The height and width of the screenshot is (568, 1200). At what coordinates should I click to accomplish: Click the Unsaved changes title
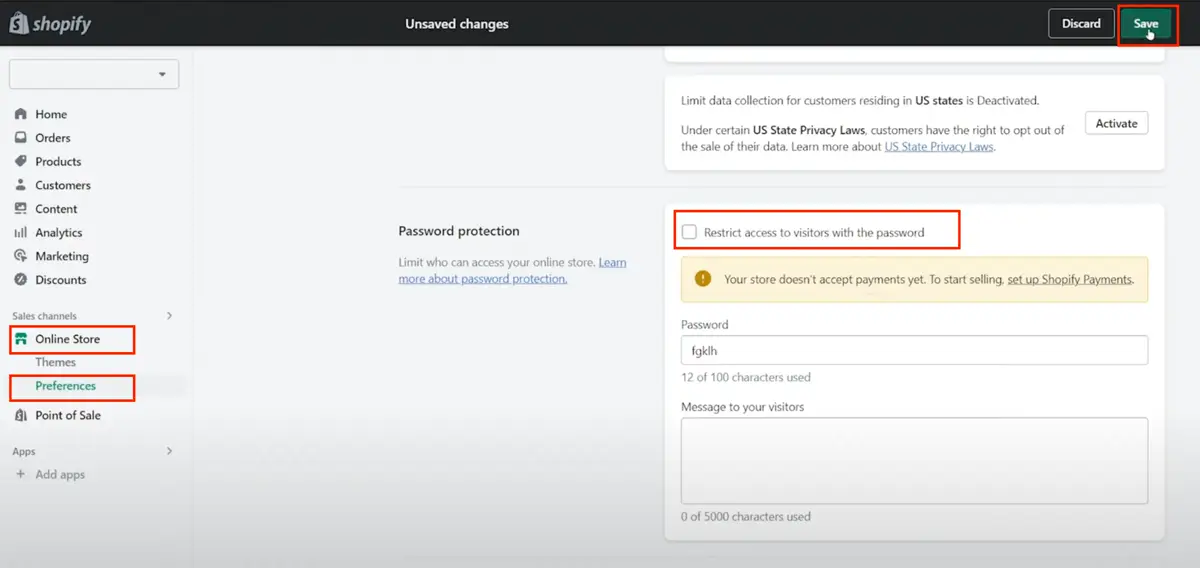pos(457,24)
